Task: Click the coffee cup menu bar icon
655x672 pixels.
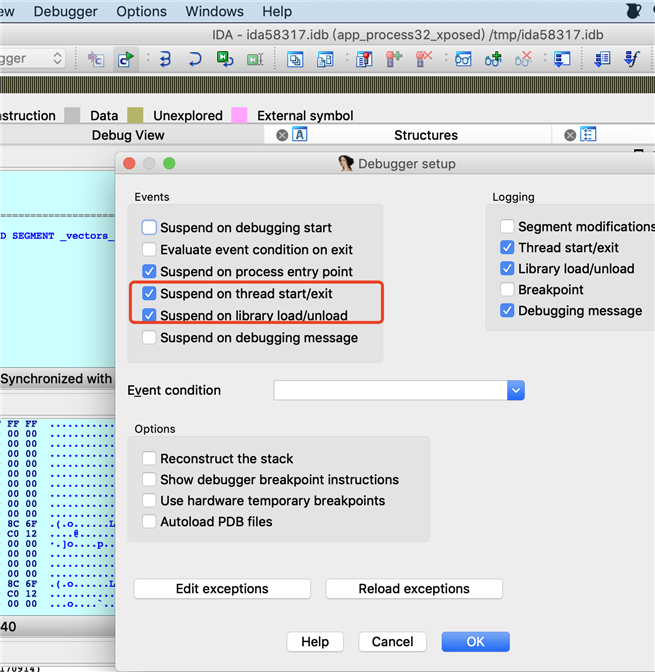Action: (x=634, y=11)
